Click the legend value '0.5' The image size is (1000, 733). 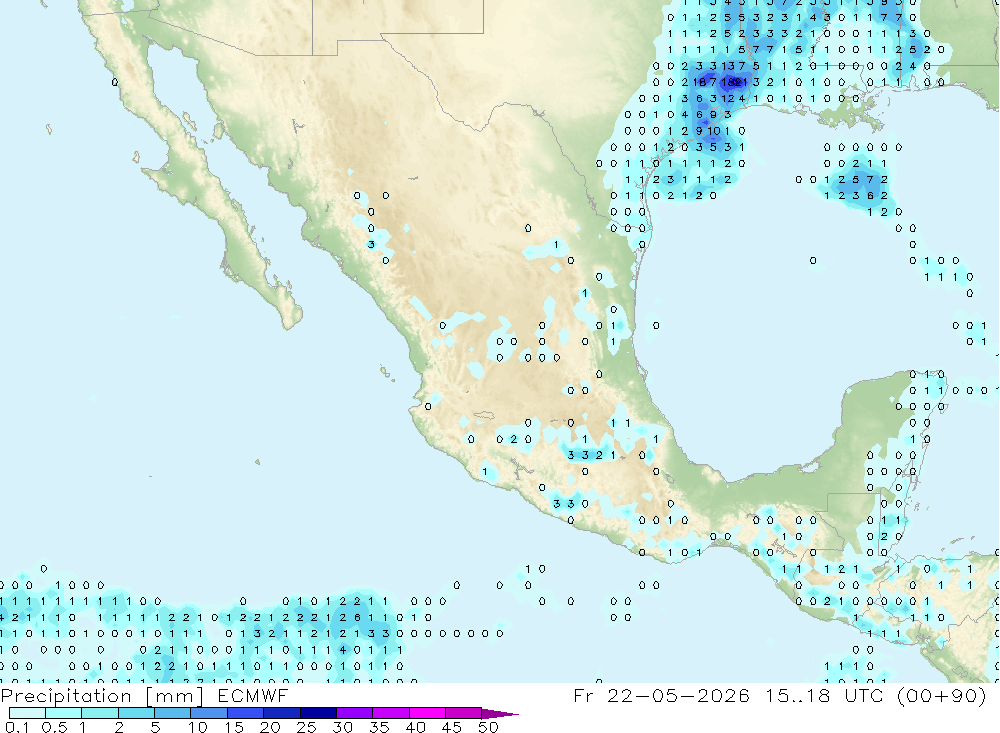pyautogui.click(x=55, y=727)
